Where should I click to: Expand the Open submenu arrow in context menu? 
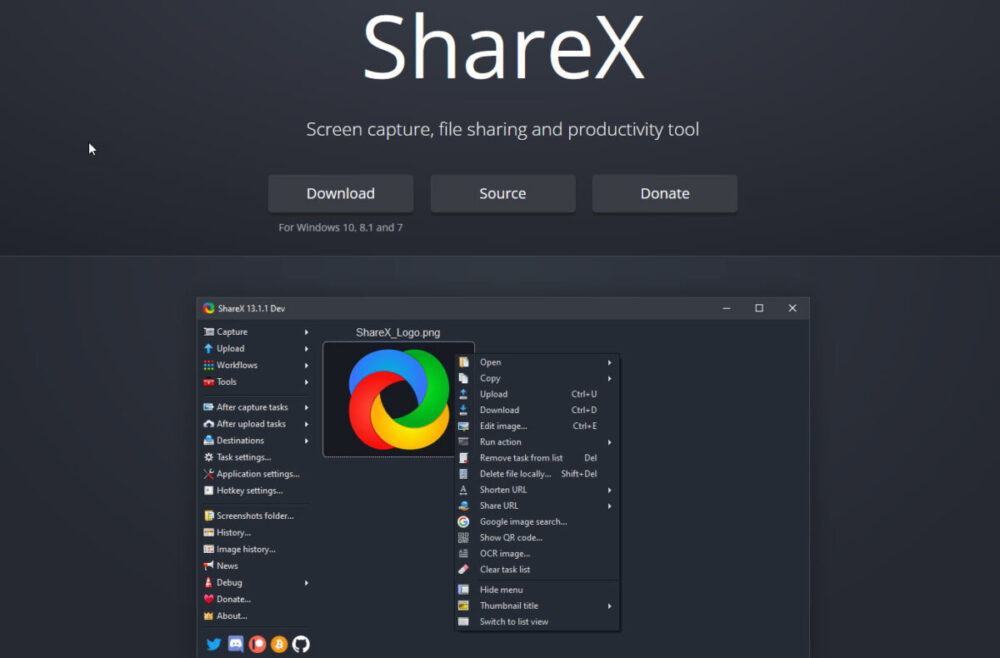(610, 362)
